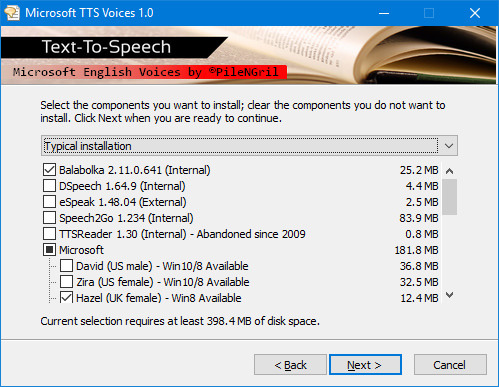The height and width of the screenshot is (387, 499).
Task: Click the 83.9 MB size value
Action: [x=419, y=218]
